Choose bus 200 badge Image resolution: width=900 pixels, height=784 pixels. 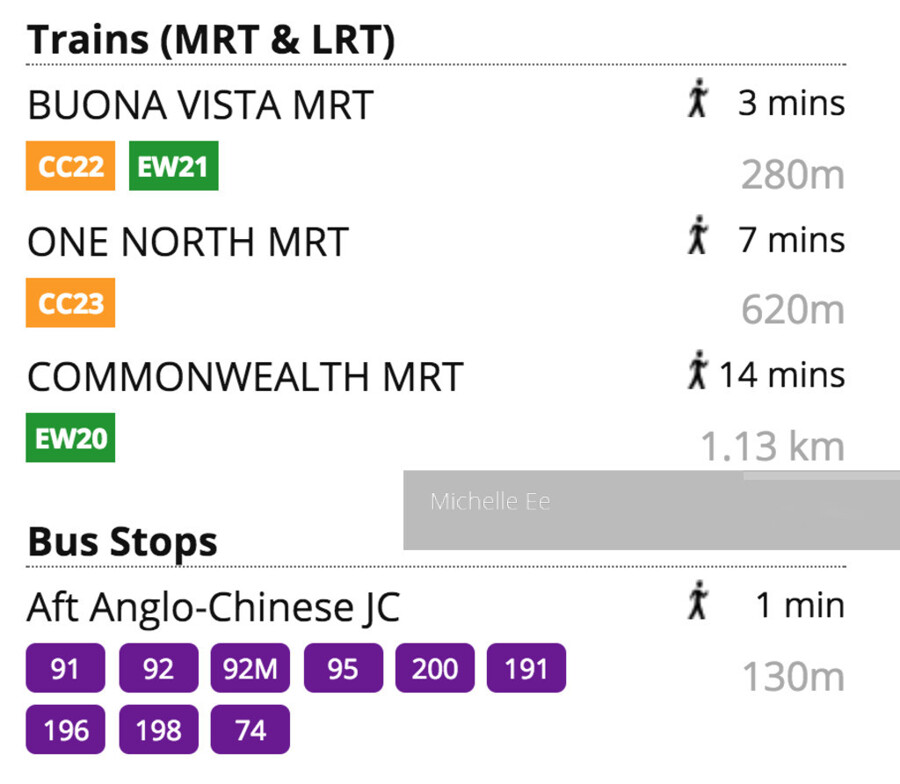[x=435, y=668]
